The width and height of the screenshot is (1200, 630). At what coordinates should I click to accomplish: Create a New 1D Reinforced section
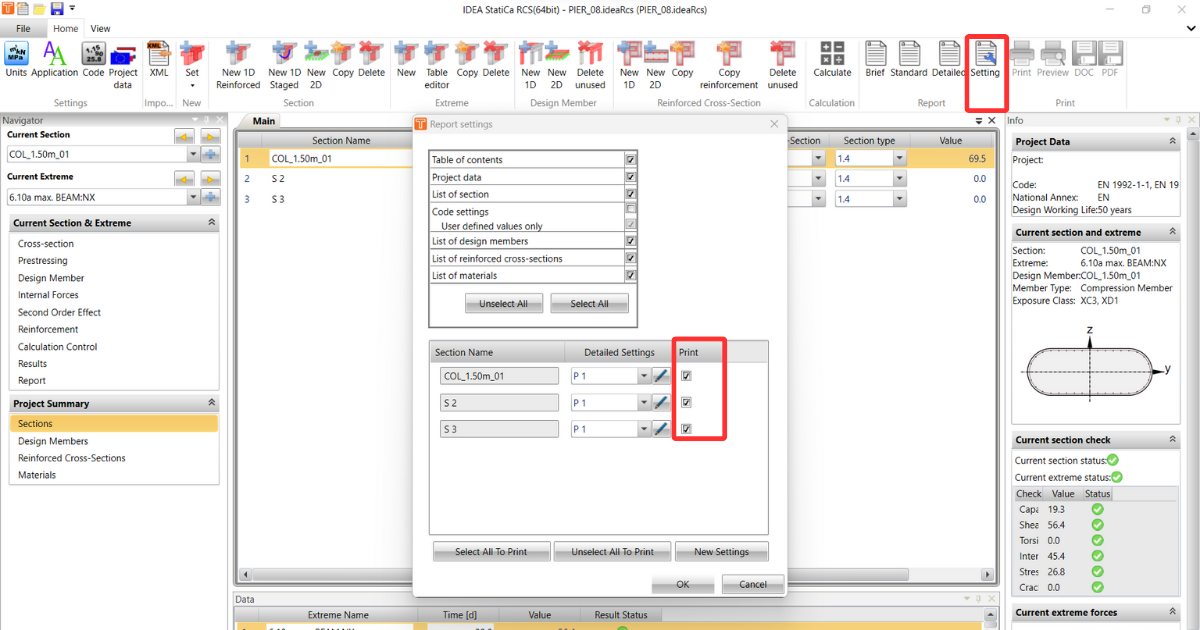pos(237,60)
